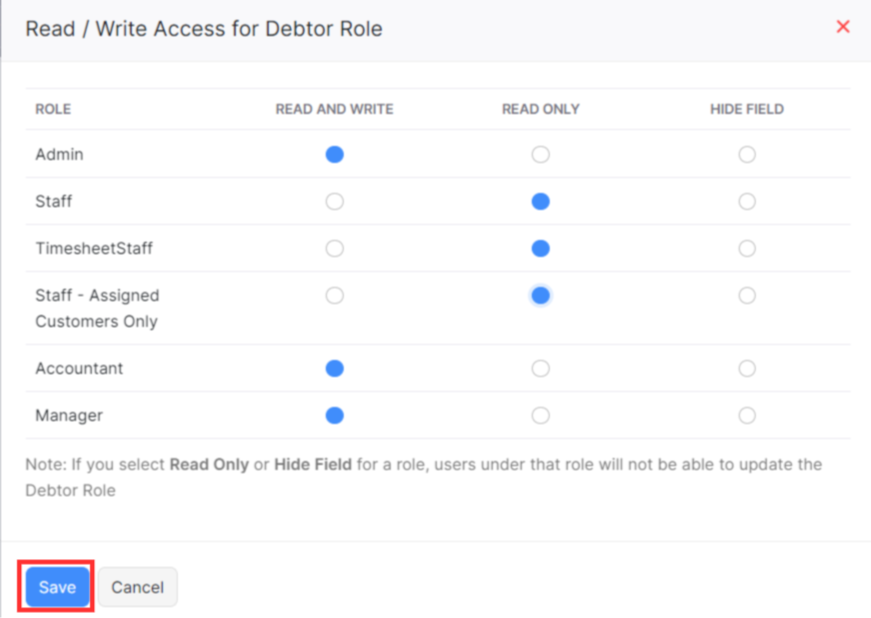
Task: Set Admin role to Read Only
Action: [540, 154]
